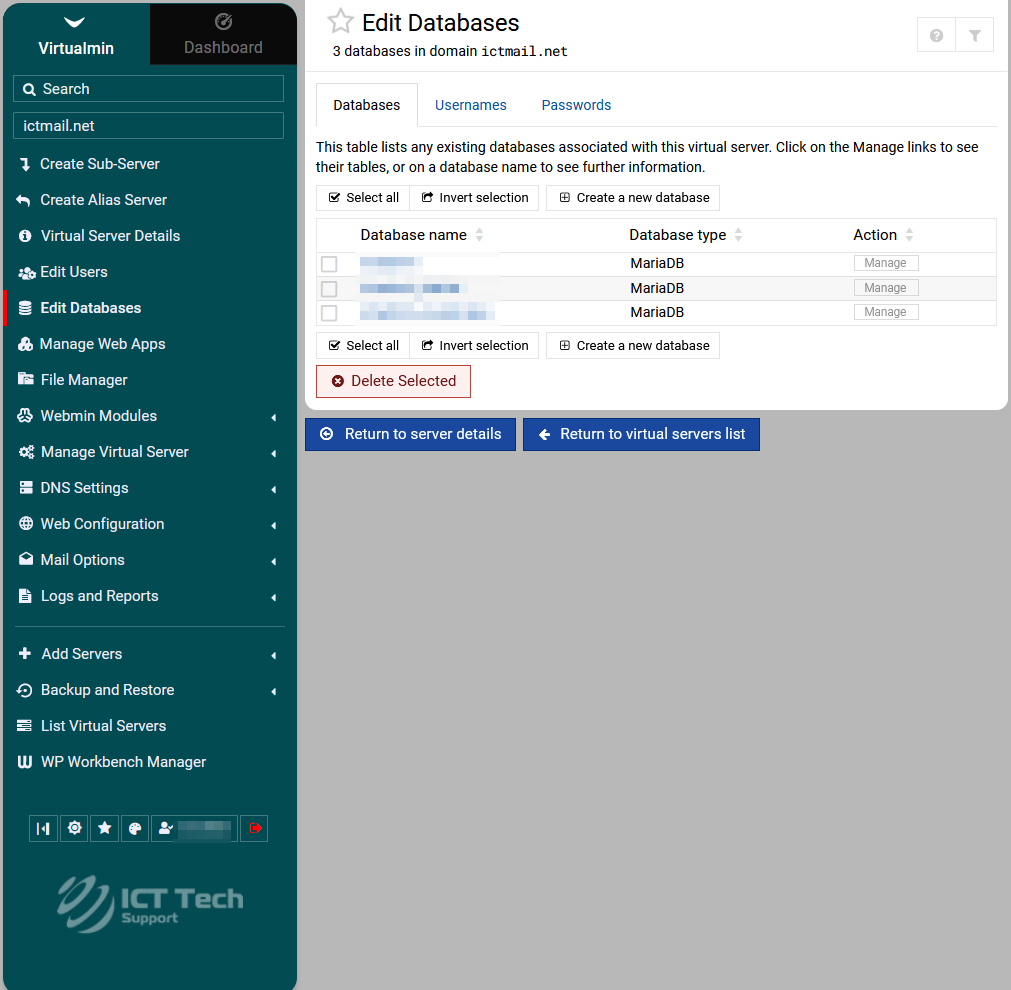Click the user account button
The width and height of the screenshot is (1011, 990).
(x=194, y=829)
